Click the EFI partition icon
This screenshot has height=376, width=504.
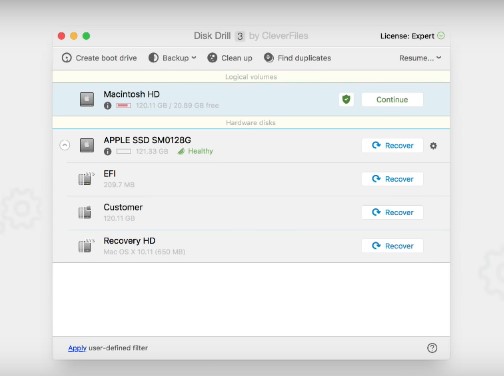[x=86, y=179]
